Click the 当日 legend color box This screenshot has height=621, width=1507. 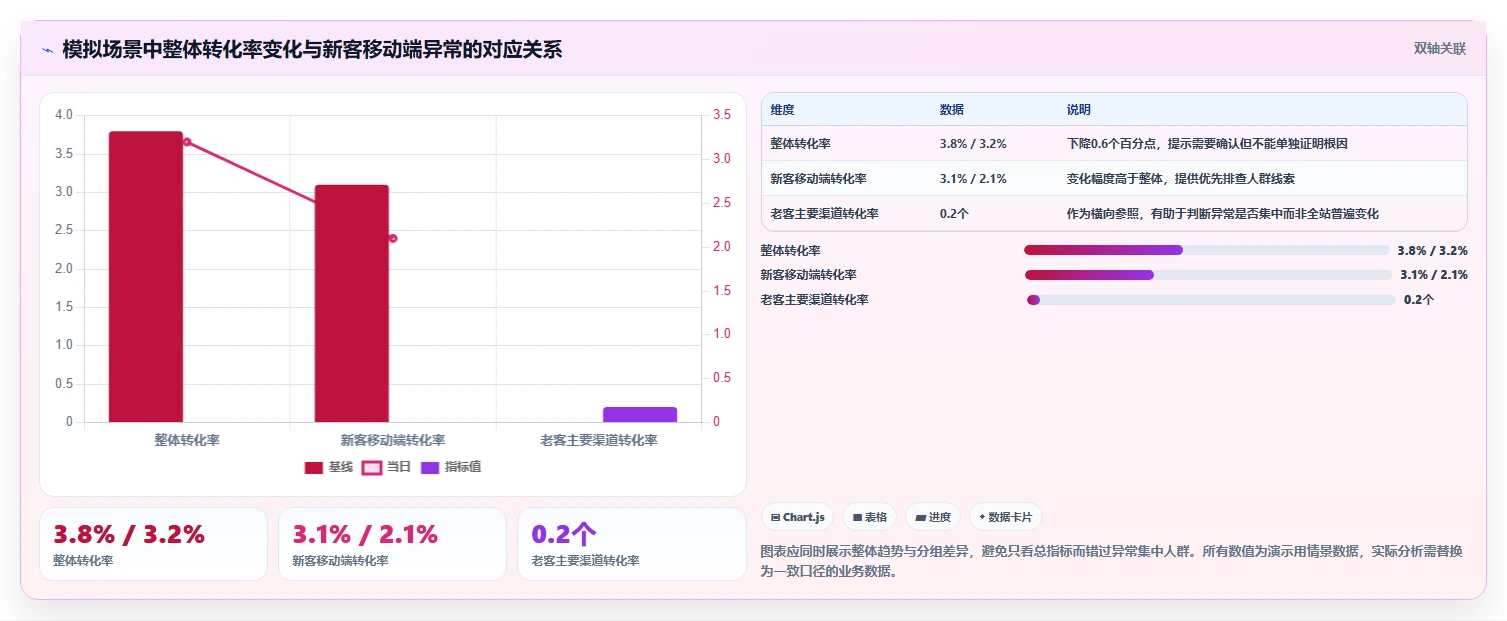click(372, 467)
